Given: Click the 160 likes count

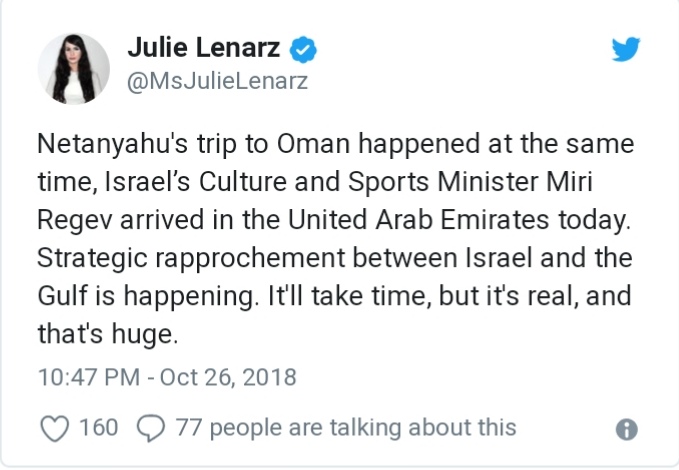Looking at the screenshot, I should [98, 428].
